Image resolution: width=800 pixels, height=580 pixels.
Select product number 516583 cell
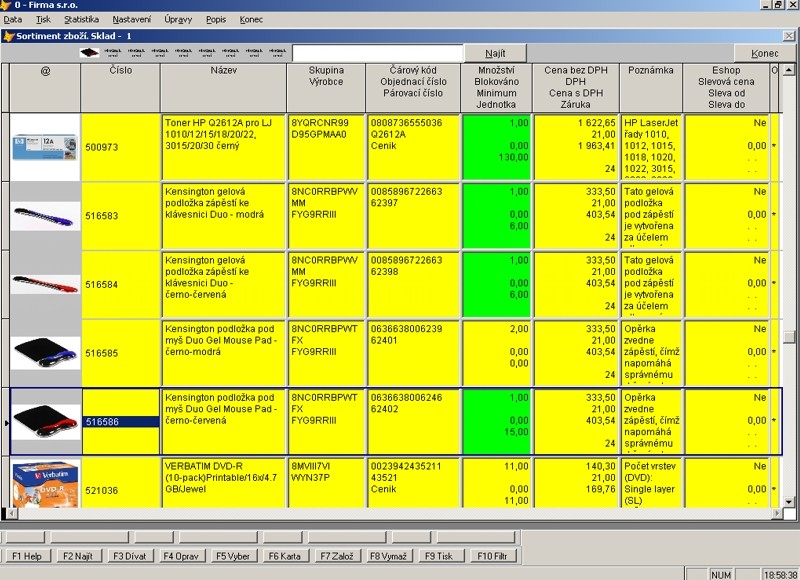120,215
